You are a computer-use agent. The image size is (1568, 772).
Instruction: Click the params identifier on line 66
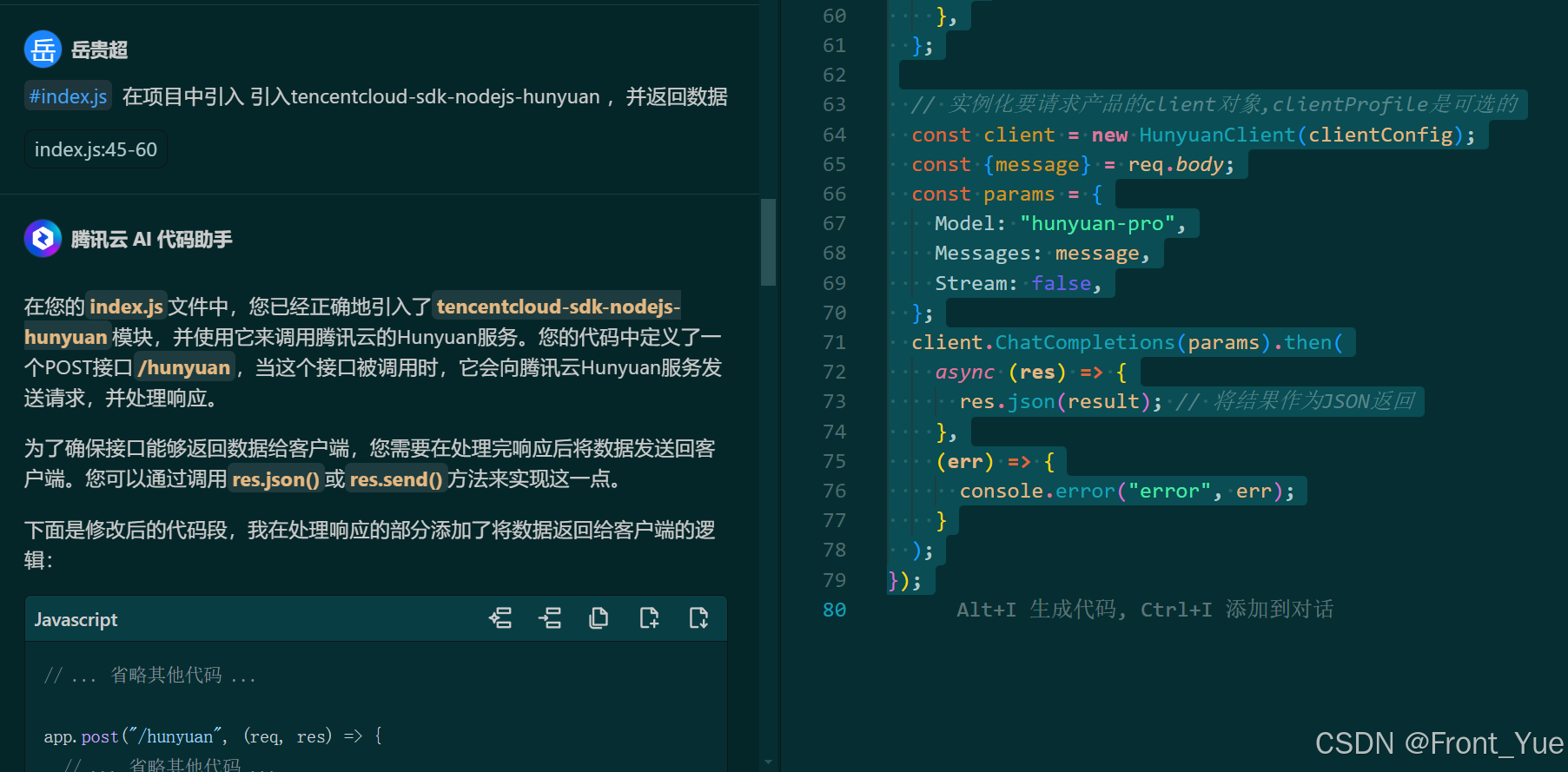point(1019,195)
